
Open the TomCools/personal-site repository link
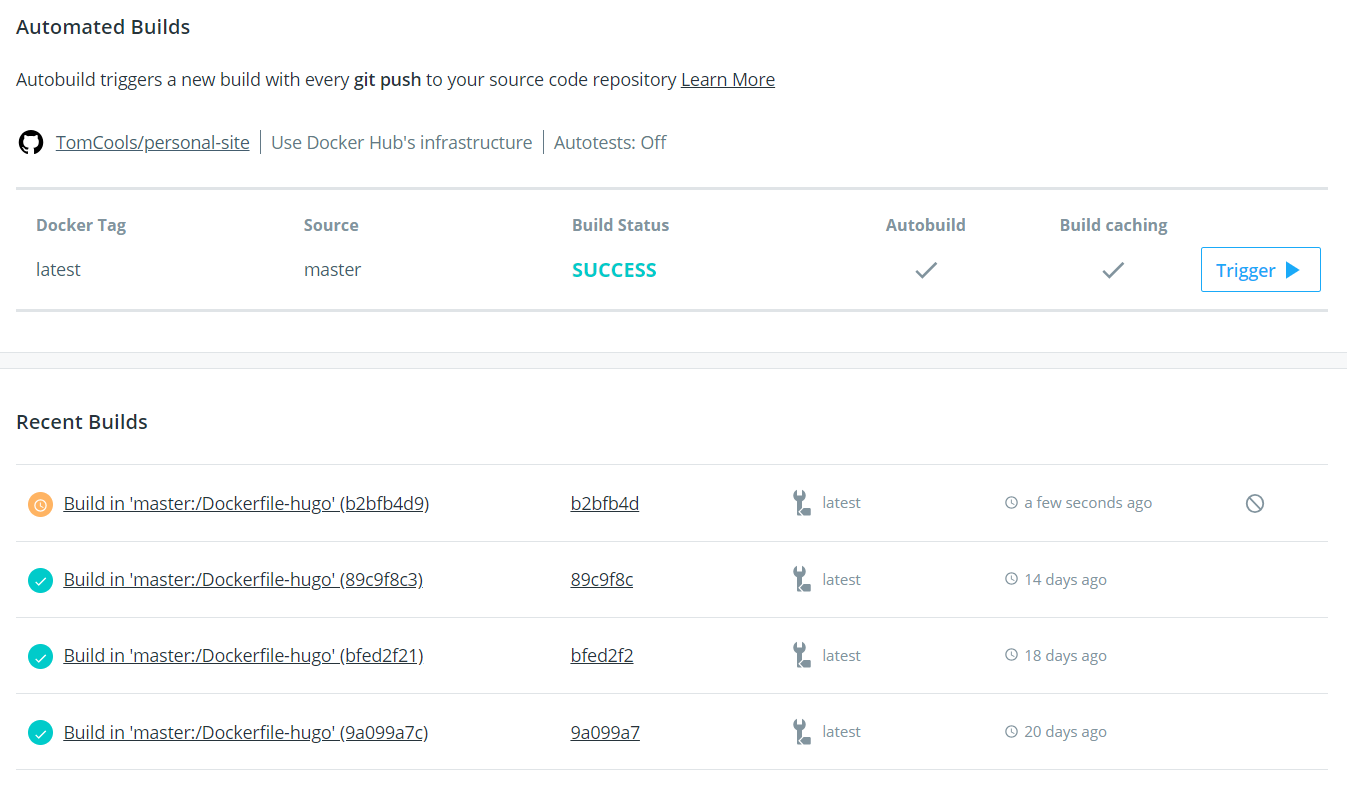(x=152, y=142)
